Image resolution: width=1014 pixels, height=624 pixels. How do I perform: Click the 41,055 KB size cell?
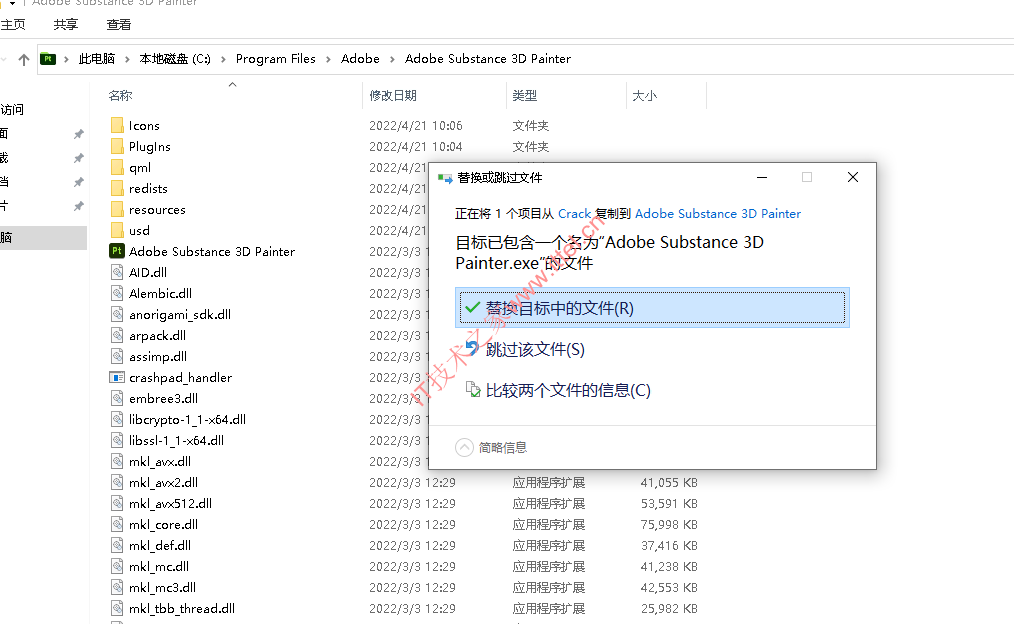669,483
